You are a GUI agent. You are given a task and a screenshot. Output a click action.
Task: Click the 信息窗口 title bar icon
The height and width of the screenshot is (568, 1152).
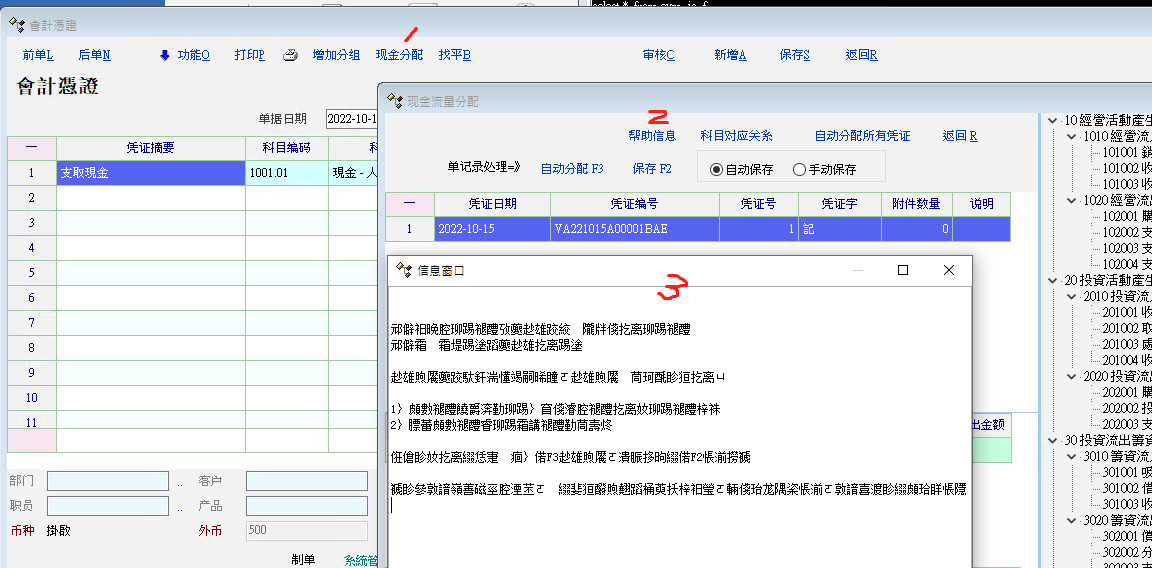[x=404, y=270]
